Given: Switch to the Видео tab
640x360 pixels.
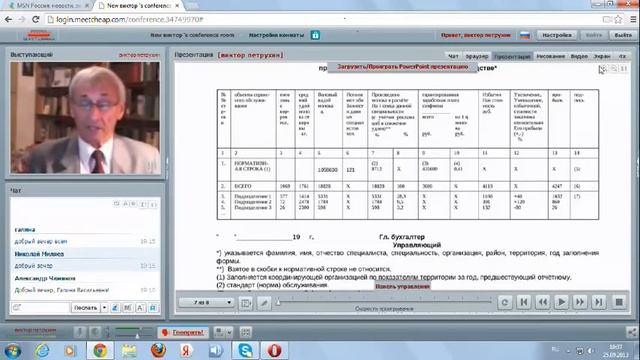Looking at the screenshot, I should click(x=579, y=56).
